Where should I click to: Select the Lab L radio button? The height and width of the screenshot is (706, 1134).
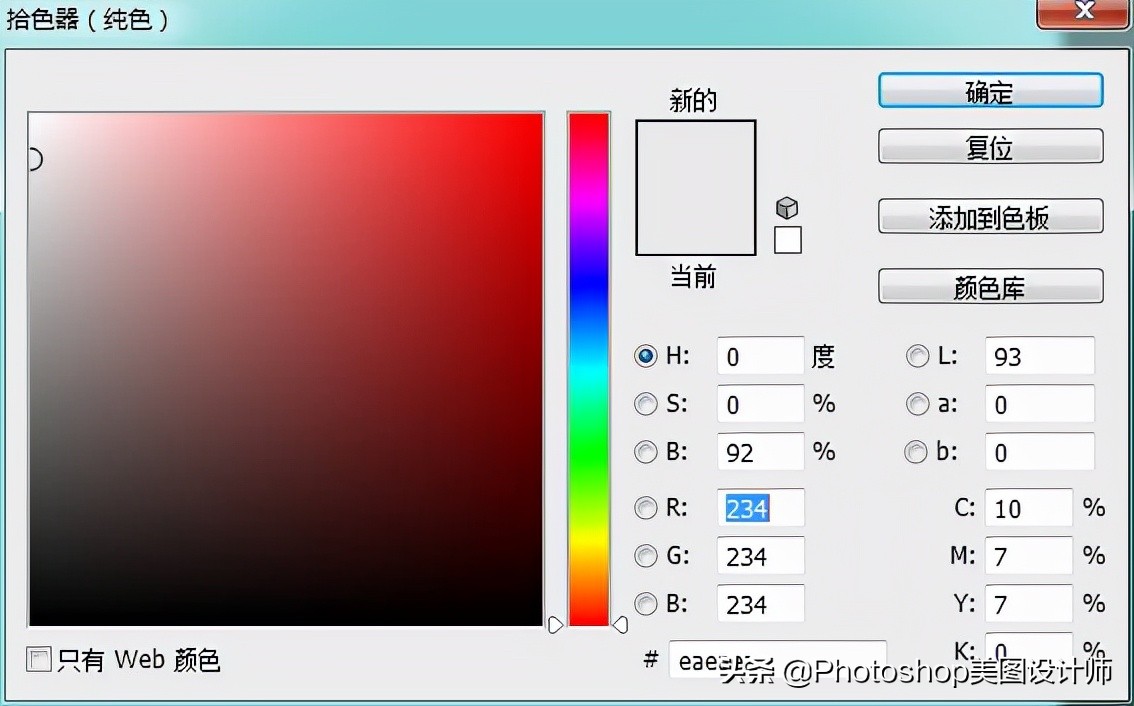[916, 356]
